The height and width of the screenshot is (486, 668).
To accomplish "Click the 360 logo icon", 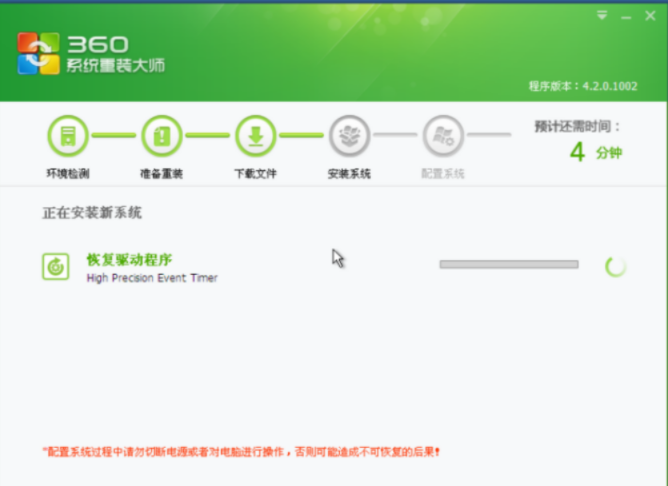I will click(x=38, y=53).
